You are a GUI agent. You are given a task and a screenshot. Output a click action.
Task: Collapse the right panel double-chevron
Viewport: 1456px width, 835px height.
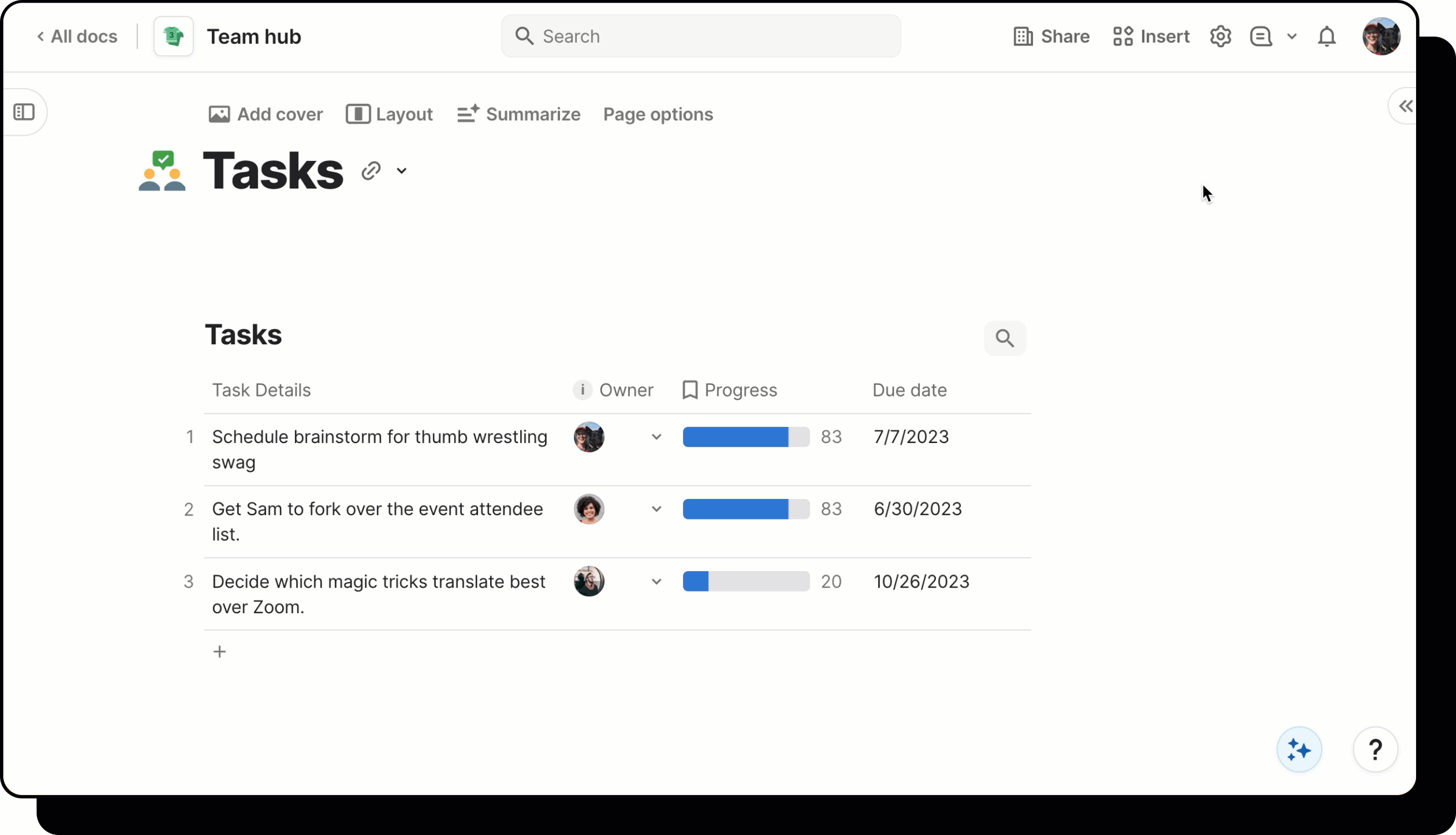(x=1405, y=106)
